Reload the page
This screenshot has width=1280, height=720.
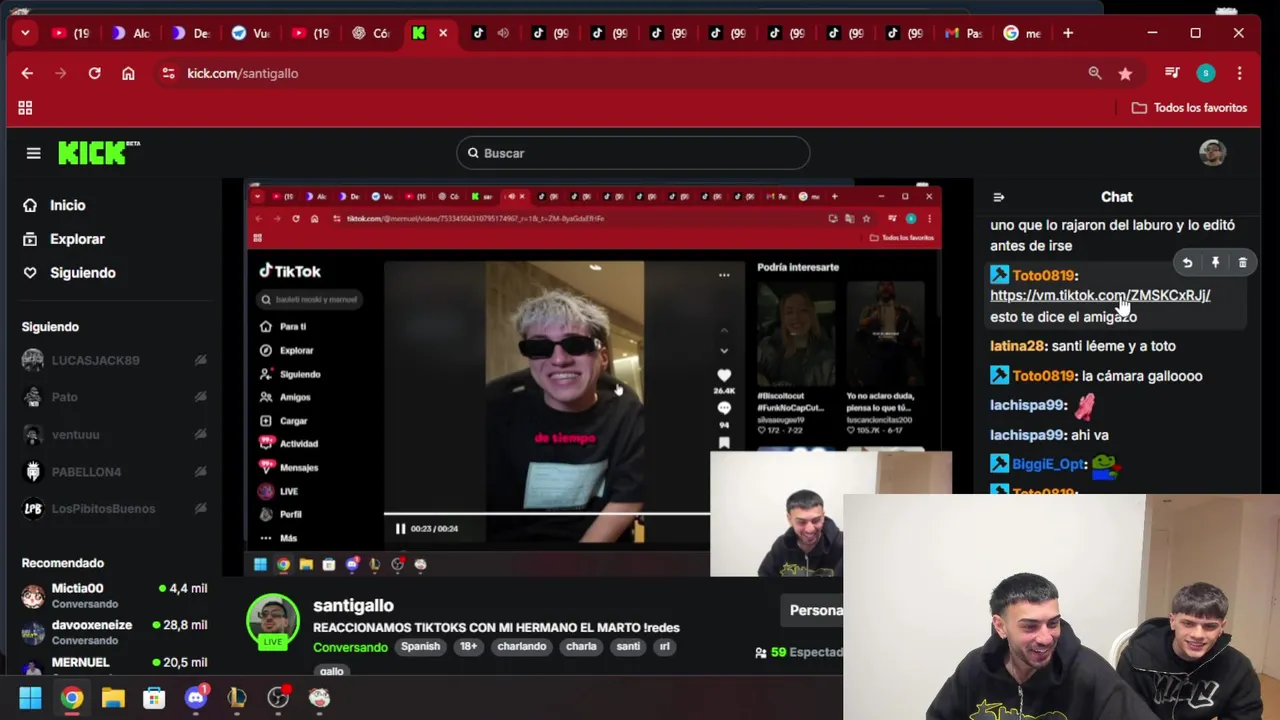pyautogui.click(x=94, y=73)
